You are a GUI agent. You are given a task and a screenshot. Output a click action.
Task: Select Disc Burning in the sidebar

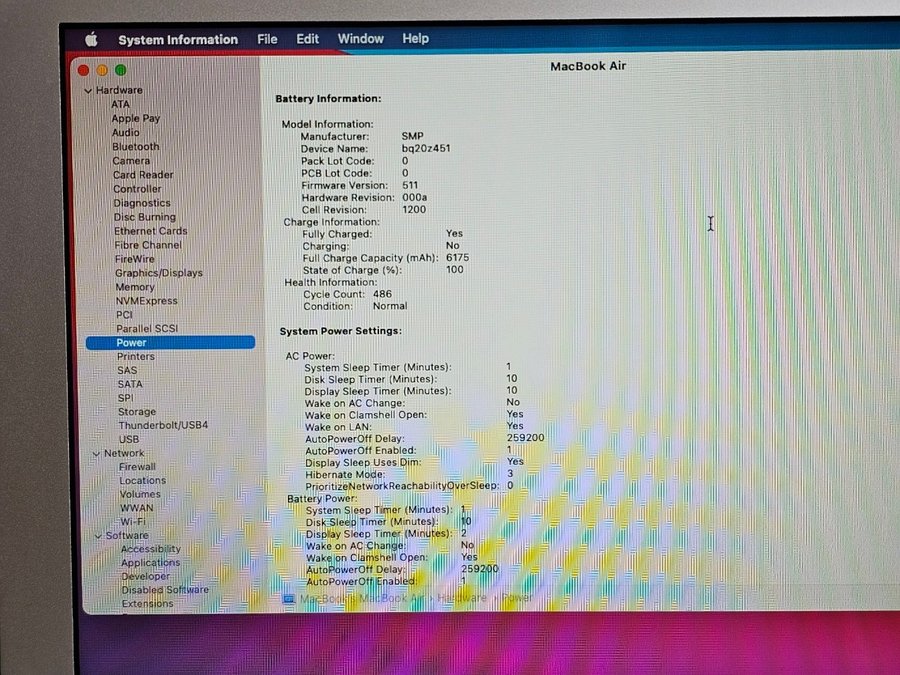145,217
